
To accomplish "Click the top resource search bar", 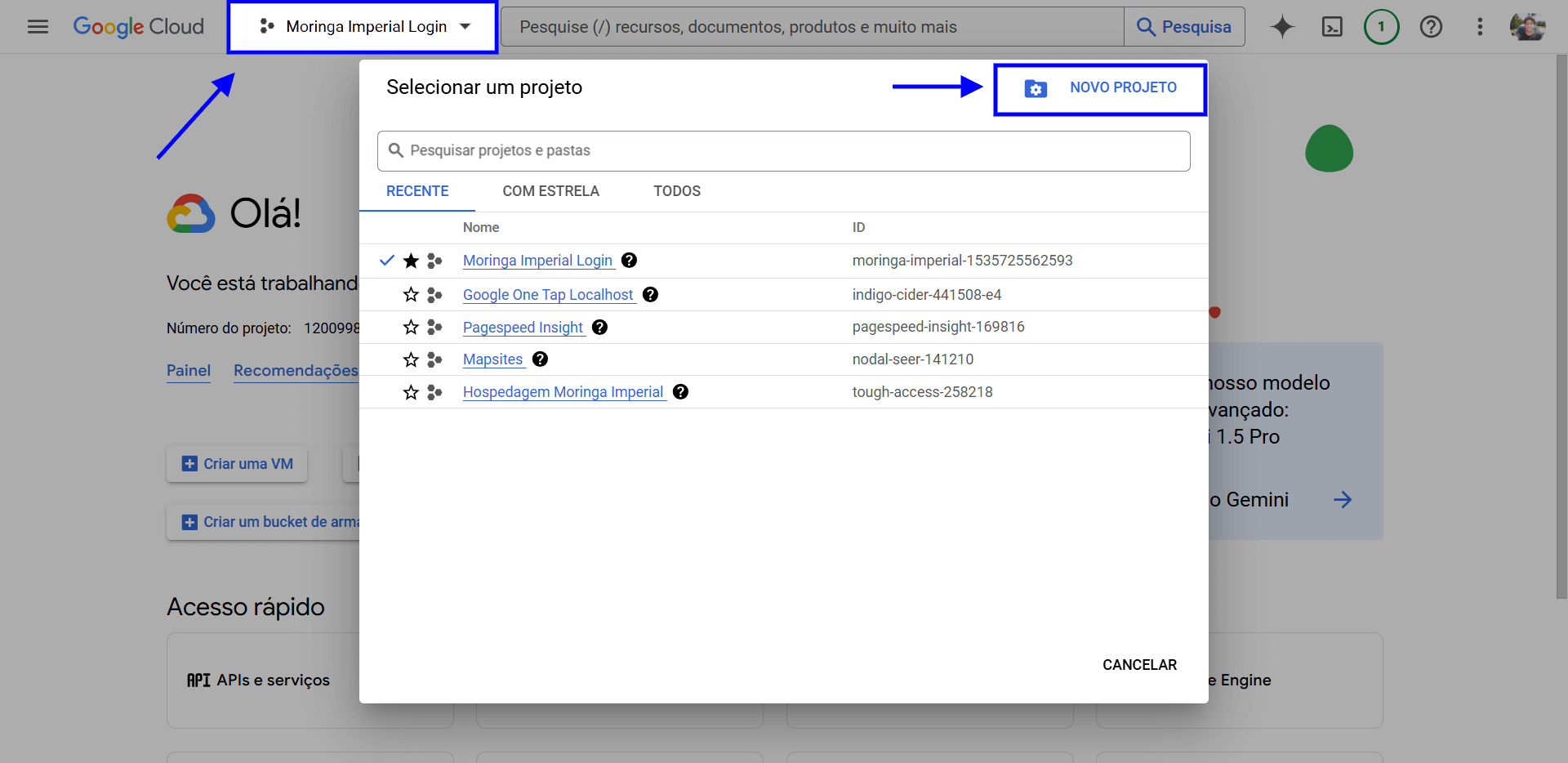I will [x=813, y=27].
